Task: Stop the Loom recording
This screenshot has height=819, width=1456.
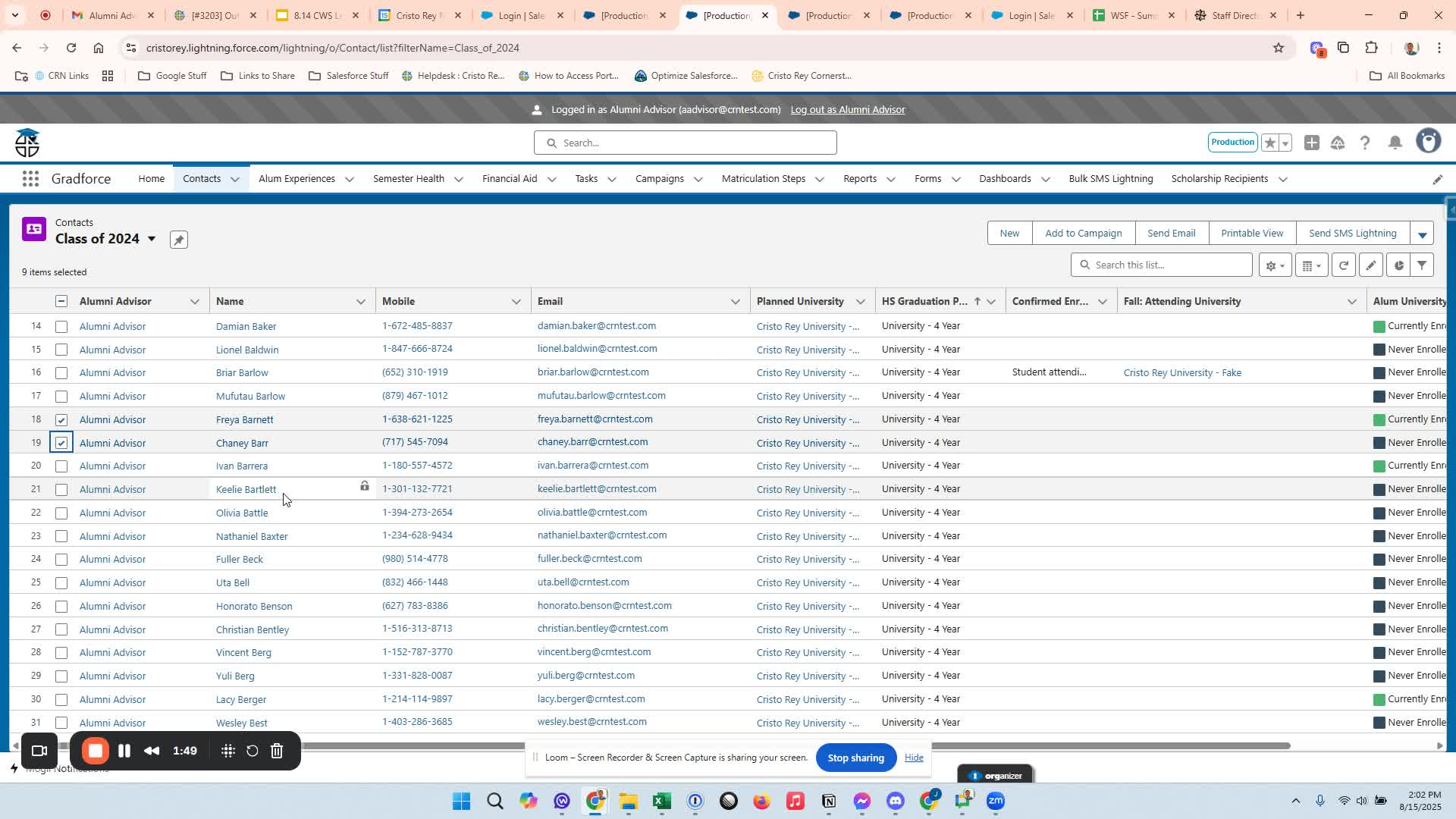Action: click(96, 751)
